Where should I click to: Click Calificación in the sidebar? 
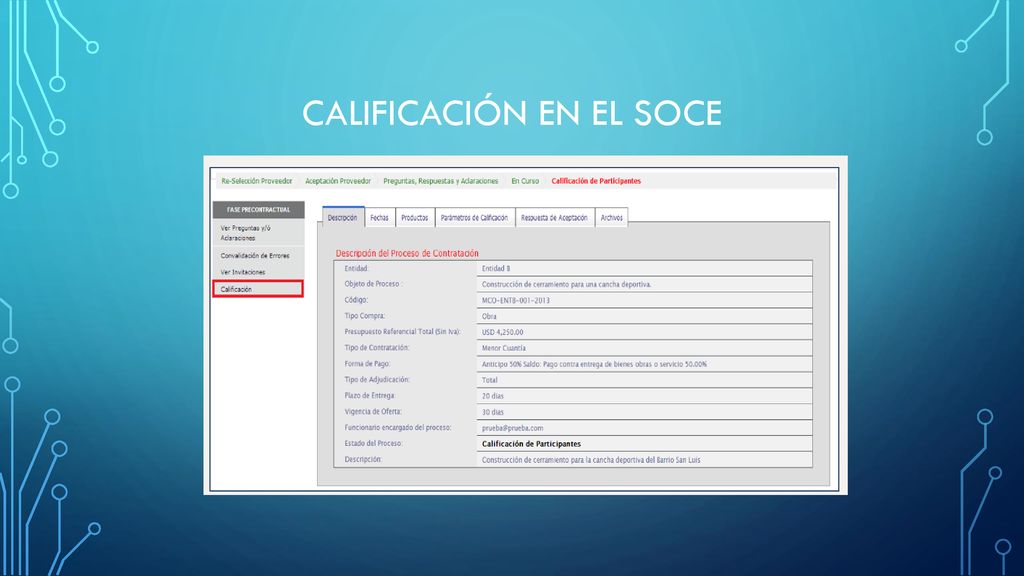point(258,289)
